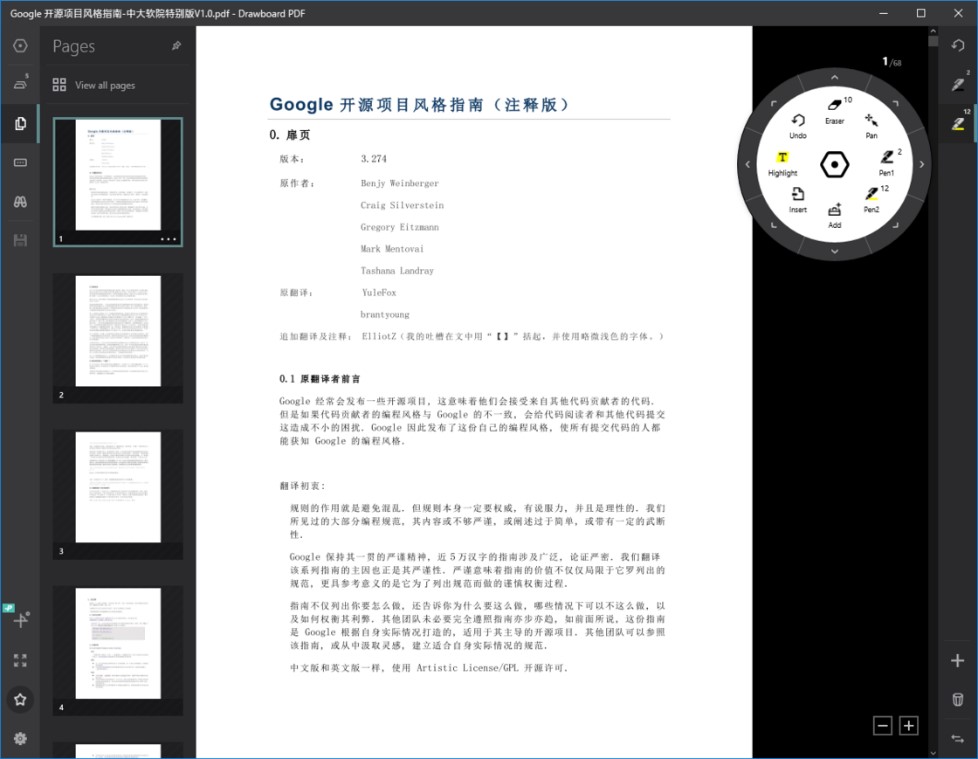Click the bottom-right corner bracket of radial menu
This screenshot has width=978, height=759.
tap(896, 225)
